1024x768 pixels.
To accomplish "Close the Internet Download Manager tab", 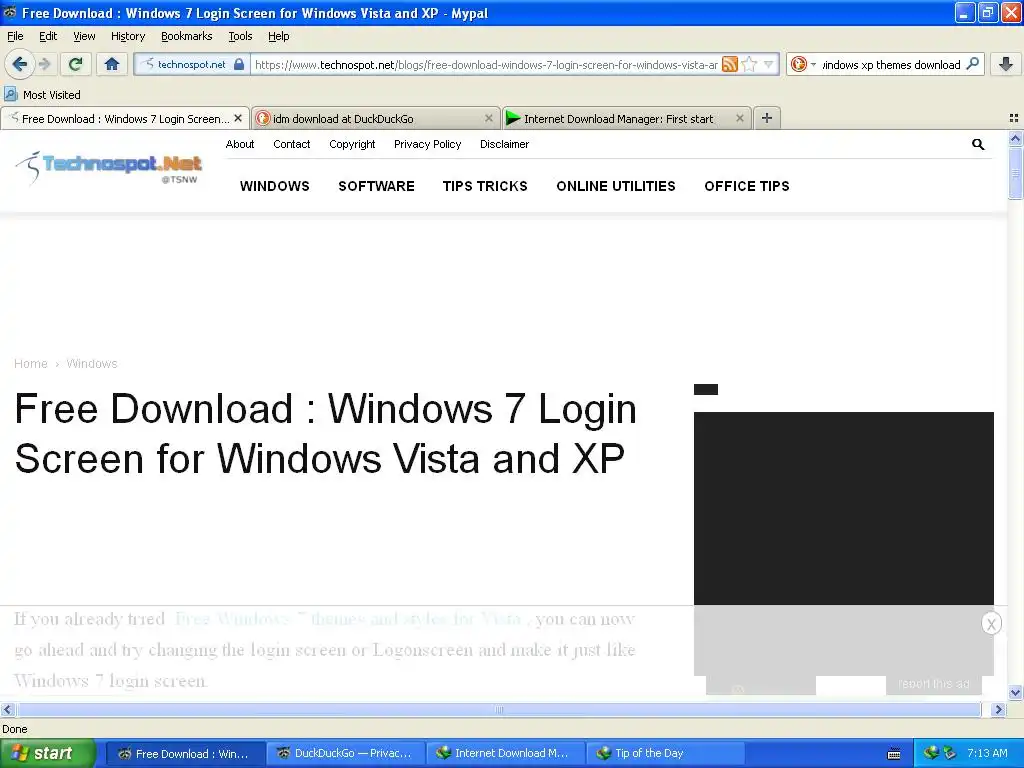I will tap(739, 118).
